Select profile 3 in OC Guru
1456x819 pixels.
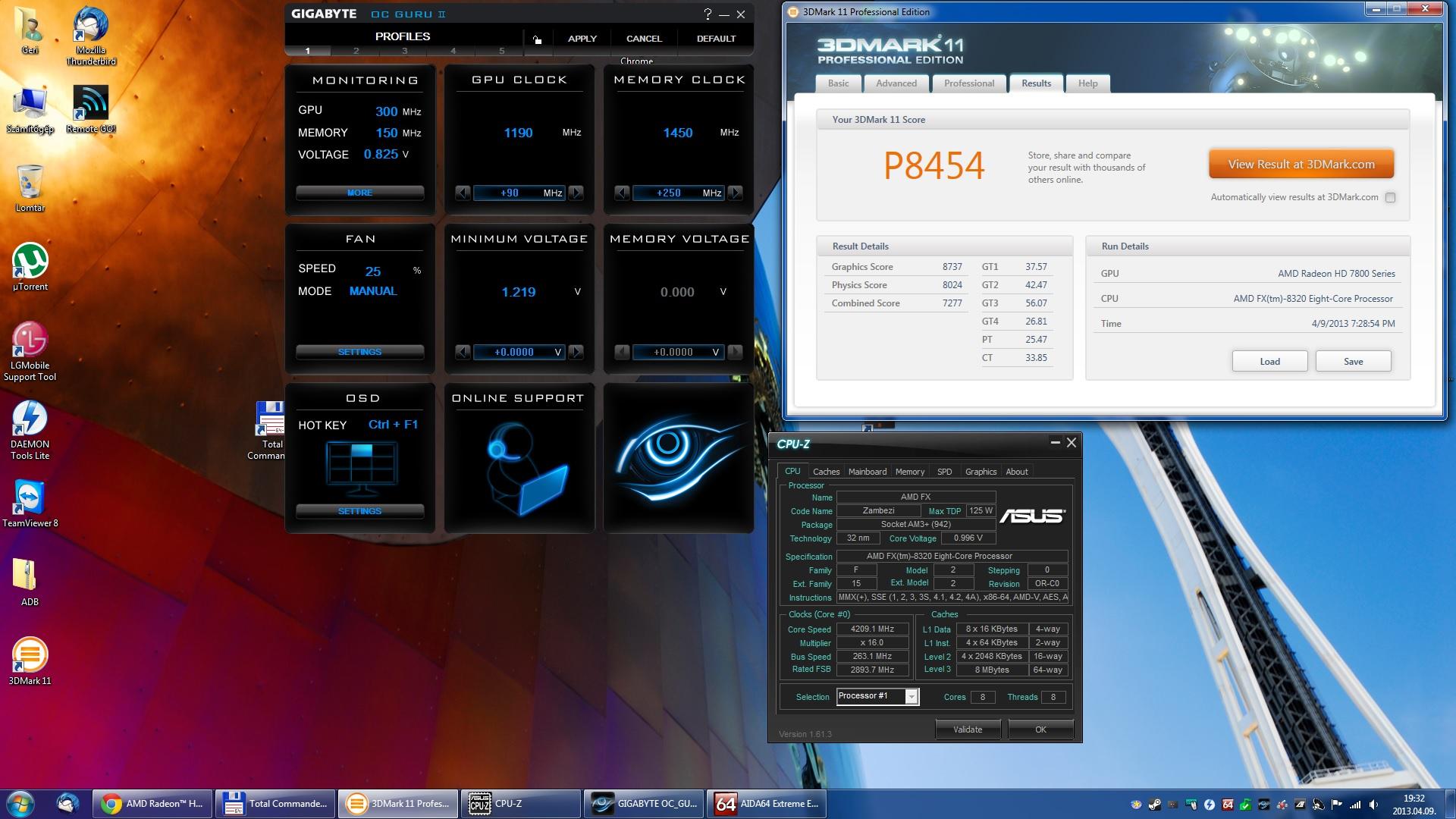[404, 51]
